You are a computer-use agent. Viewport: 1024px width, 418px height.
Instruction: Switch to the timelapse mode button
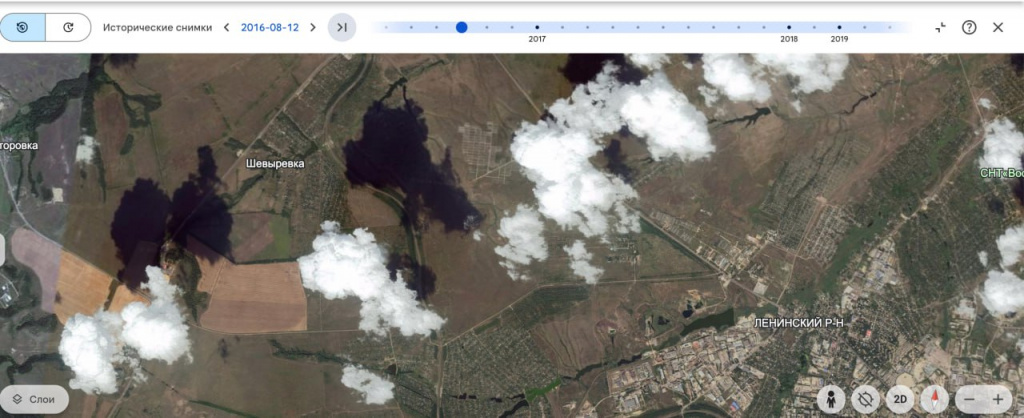(x=68, y=27)
